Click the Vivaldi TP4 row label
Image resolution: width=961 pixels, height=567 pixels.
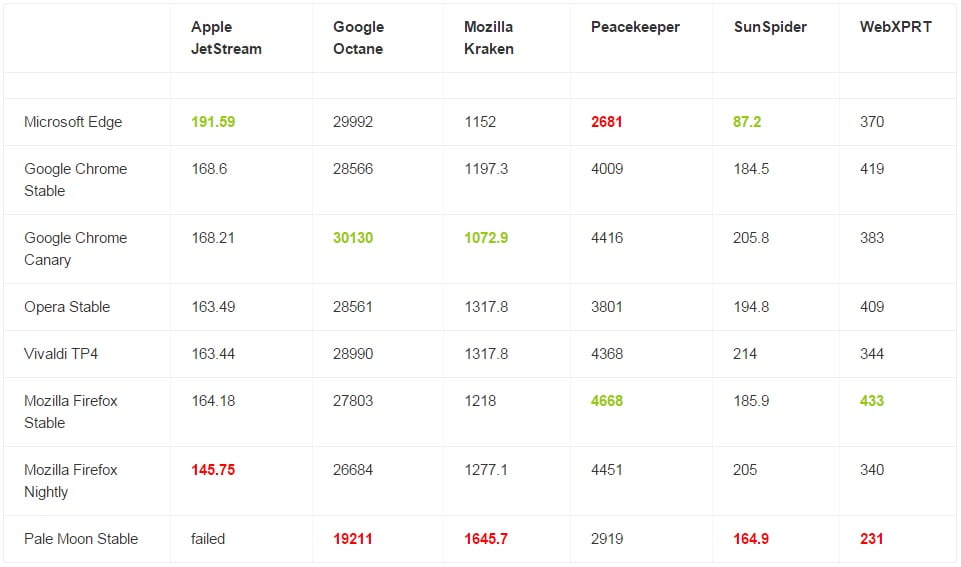pyautogui.click(x=61, y=354)
